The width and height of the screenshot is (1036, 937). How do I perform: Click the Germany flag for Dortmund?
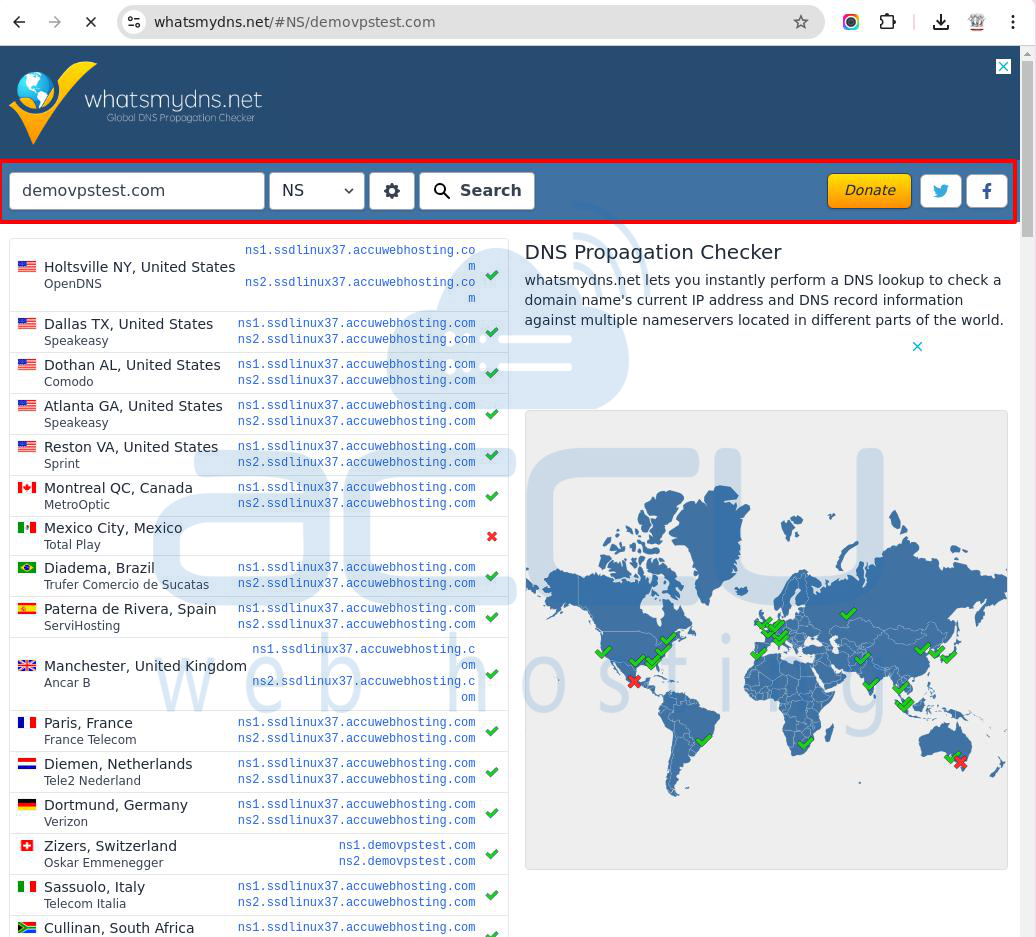pos(27,804)
